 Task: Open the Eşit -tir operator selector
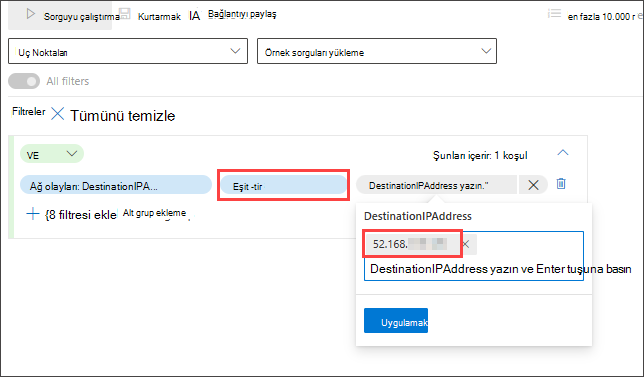click(x=283, y=186)
